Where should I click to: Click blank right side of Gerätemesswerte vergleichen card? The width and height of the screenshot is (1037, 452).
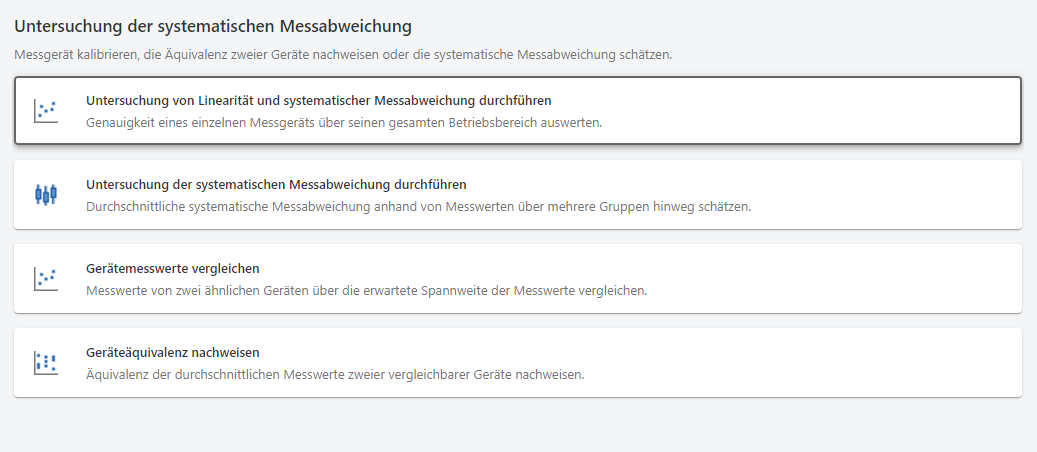(850, 279)
